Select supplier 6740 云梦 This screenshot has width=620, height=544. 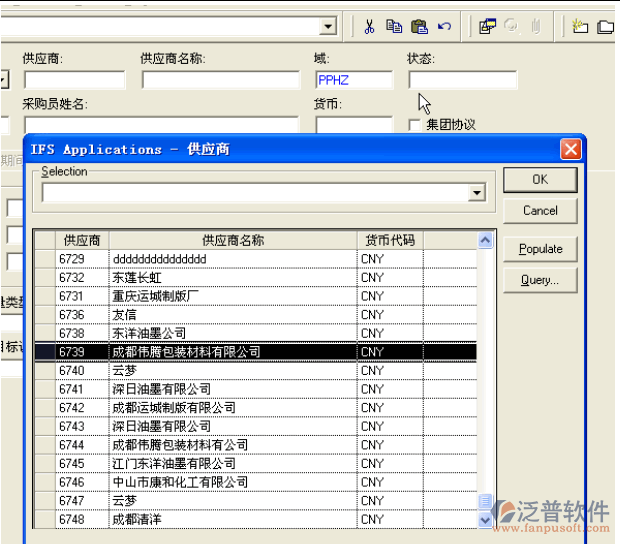(x=255, y=370)
